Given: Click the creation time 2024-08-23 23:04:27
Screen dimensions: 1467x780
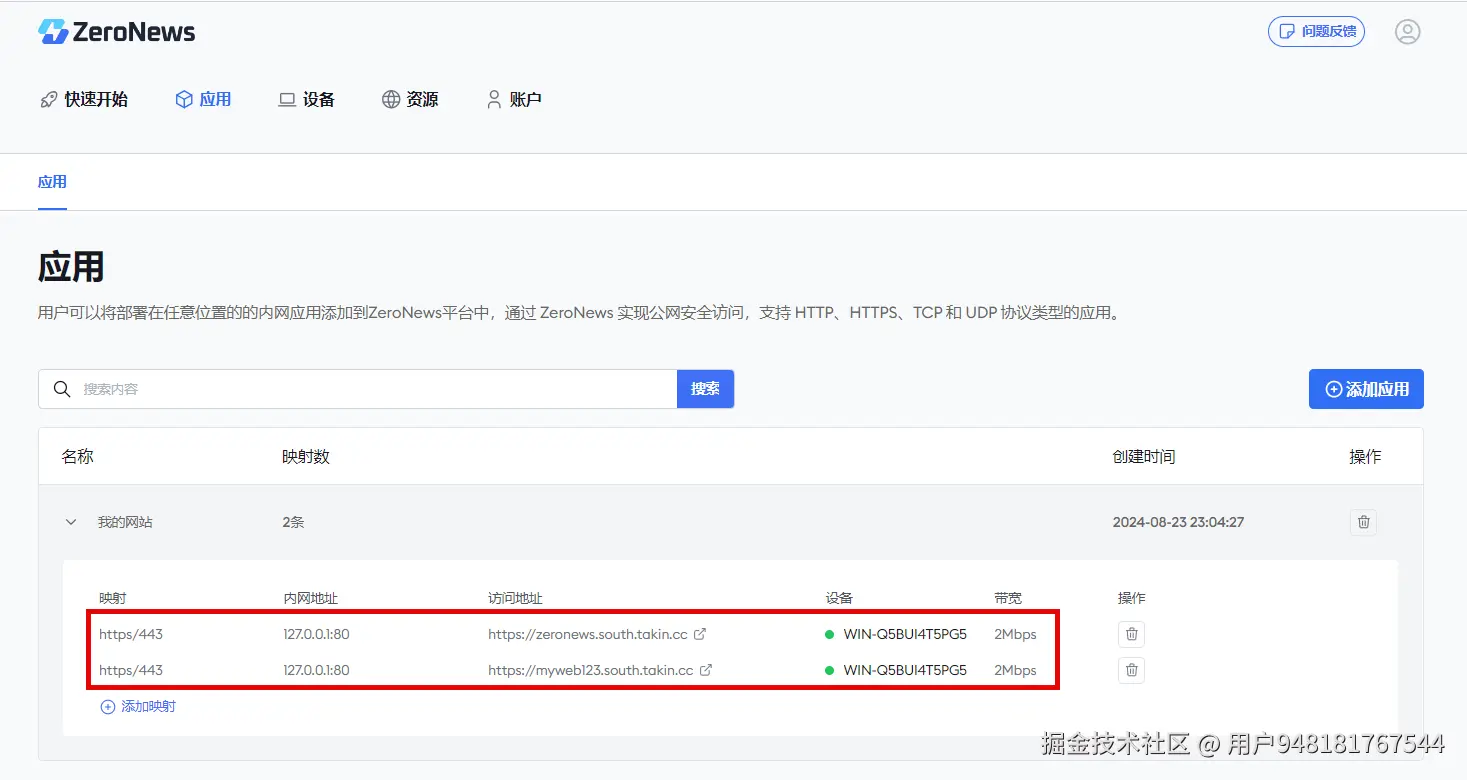Looking at the screenshot, I should point(1178,522).
